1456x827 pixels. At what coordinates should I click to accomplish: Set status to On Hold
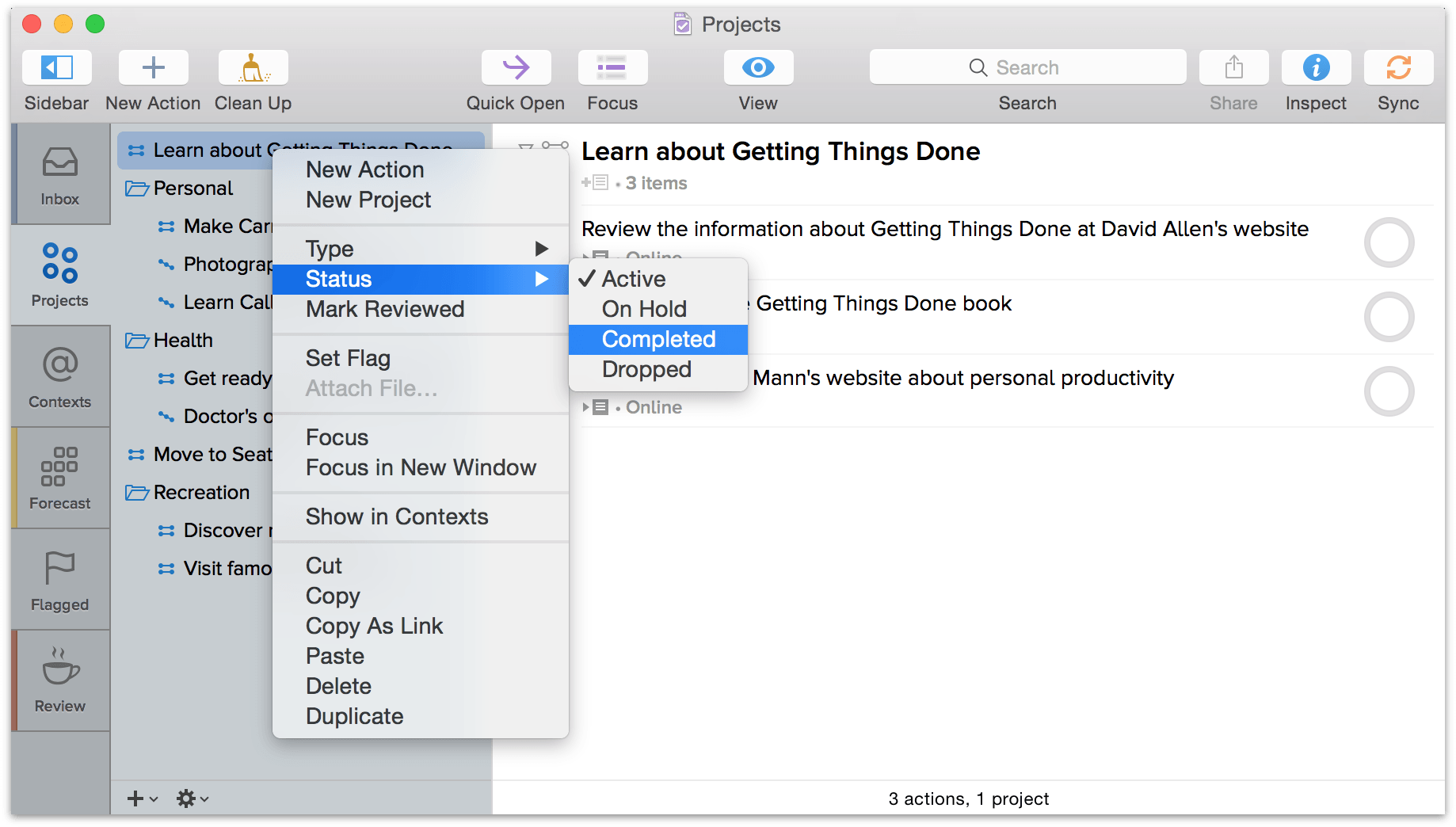658,309
